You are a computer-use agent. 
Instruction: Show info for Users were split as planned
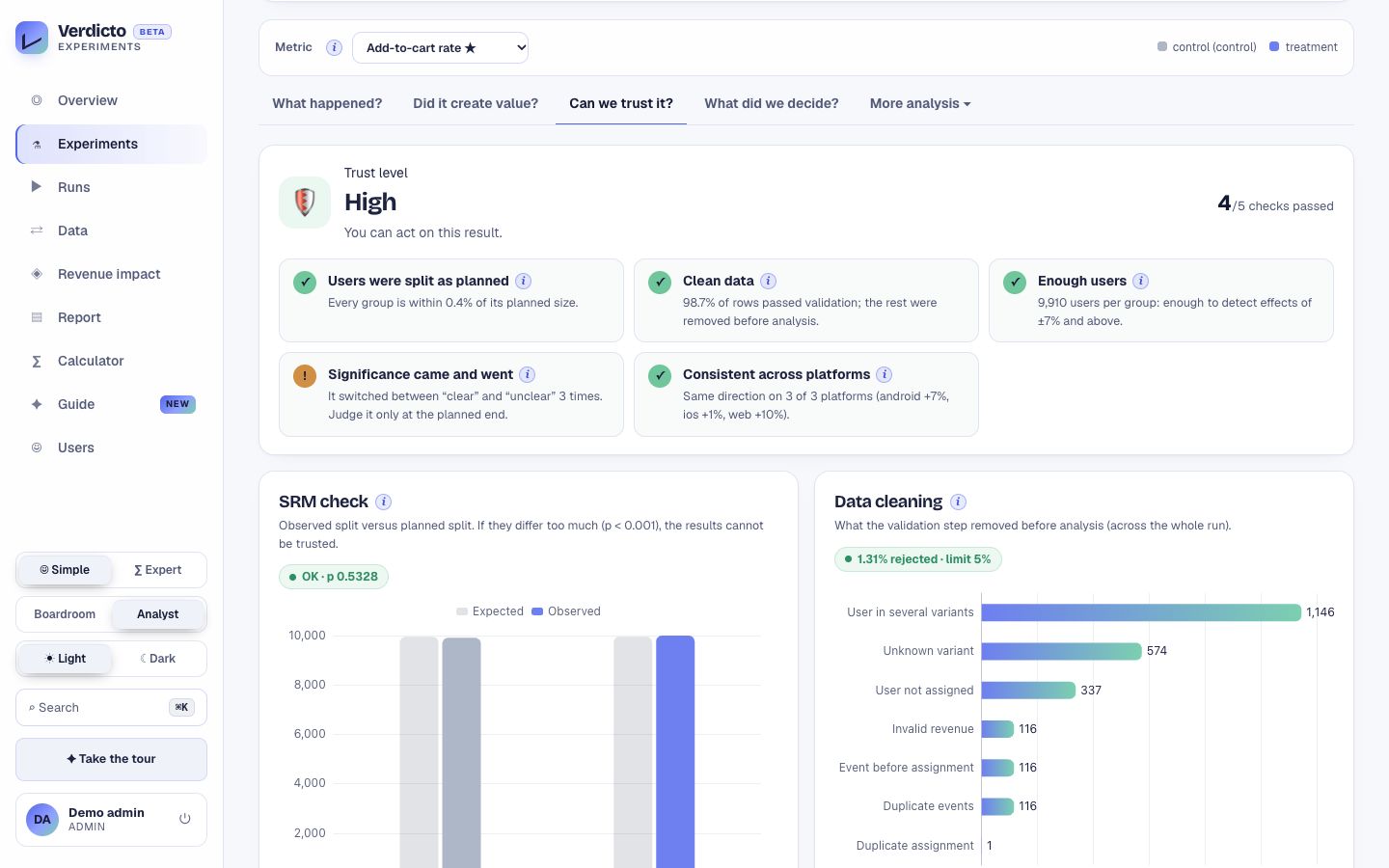[523, 281]
